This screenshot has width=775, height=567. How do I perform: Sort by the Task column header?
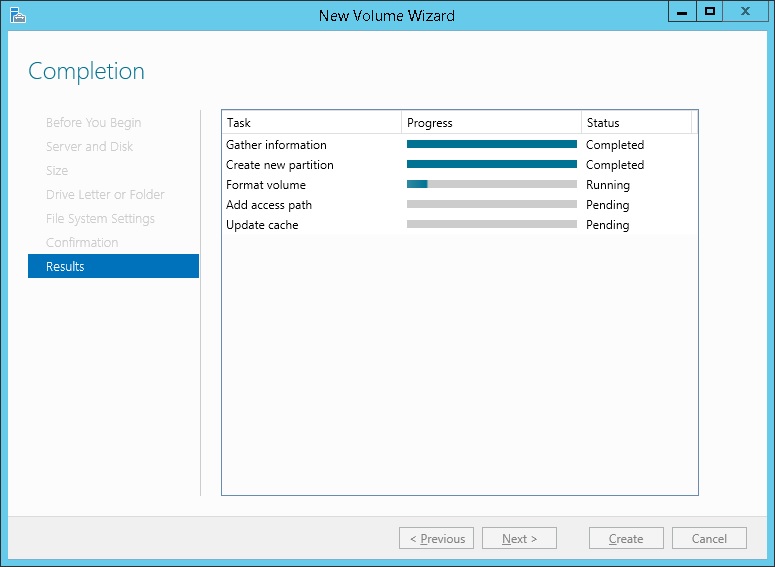[311, 123]
